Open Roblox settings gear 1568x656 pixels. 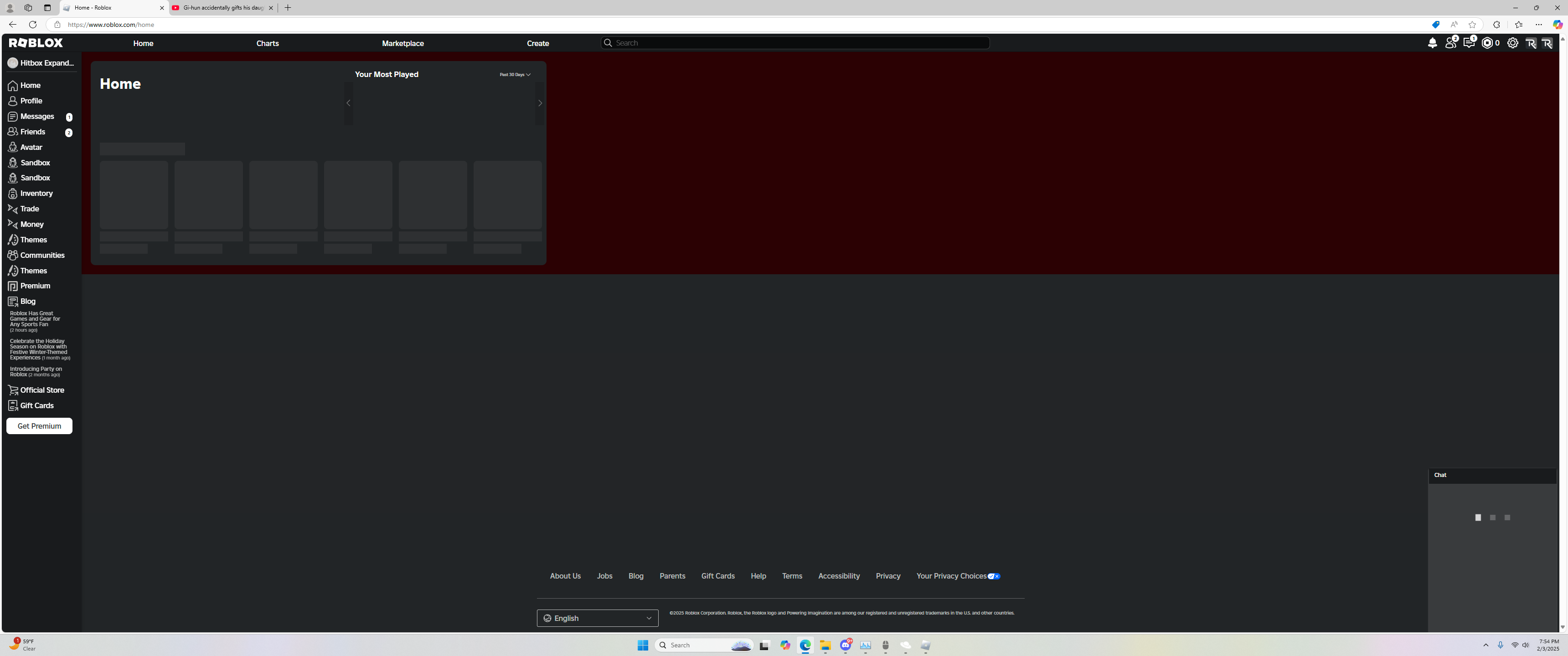pos(1512,43)
